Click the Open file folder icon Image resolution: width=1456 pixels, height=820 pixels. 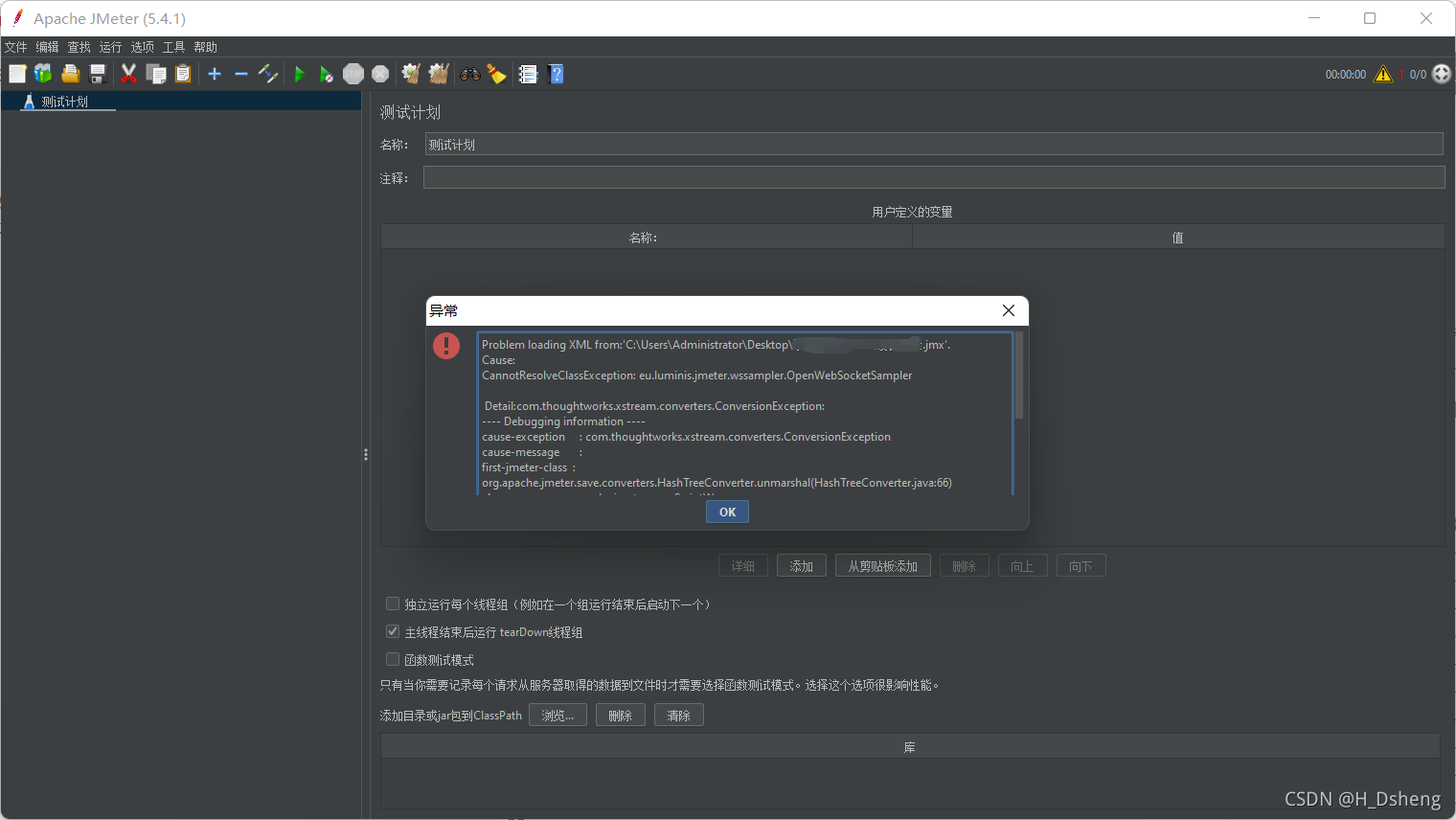coord(70,74)
